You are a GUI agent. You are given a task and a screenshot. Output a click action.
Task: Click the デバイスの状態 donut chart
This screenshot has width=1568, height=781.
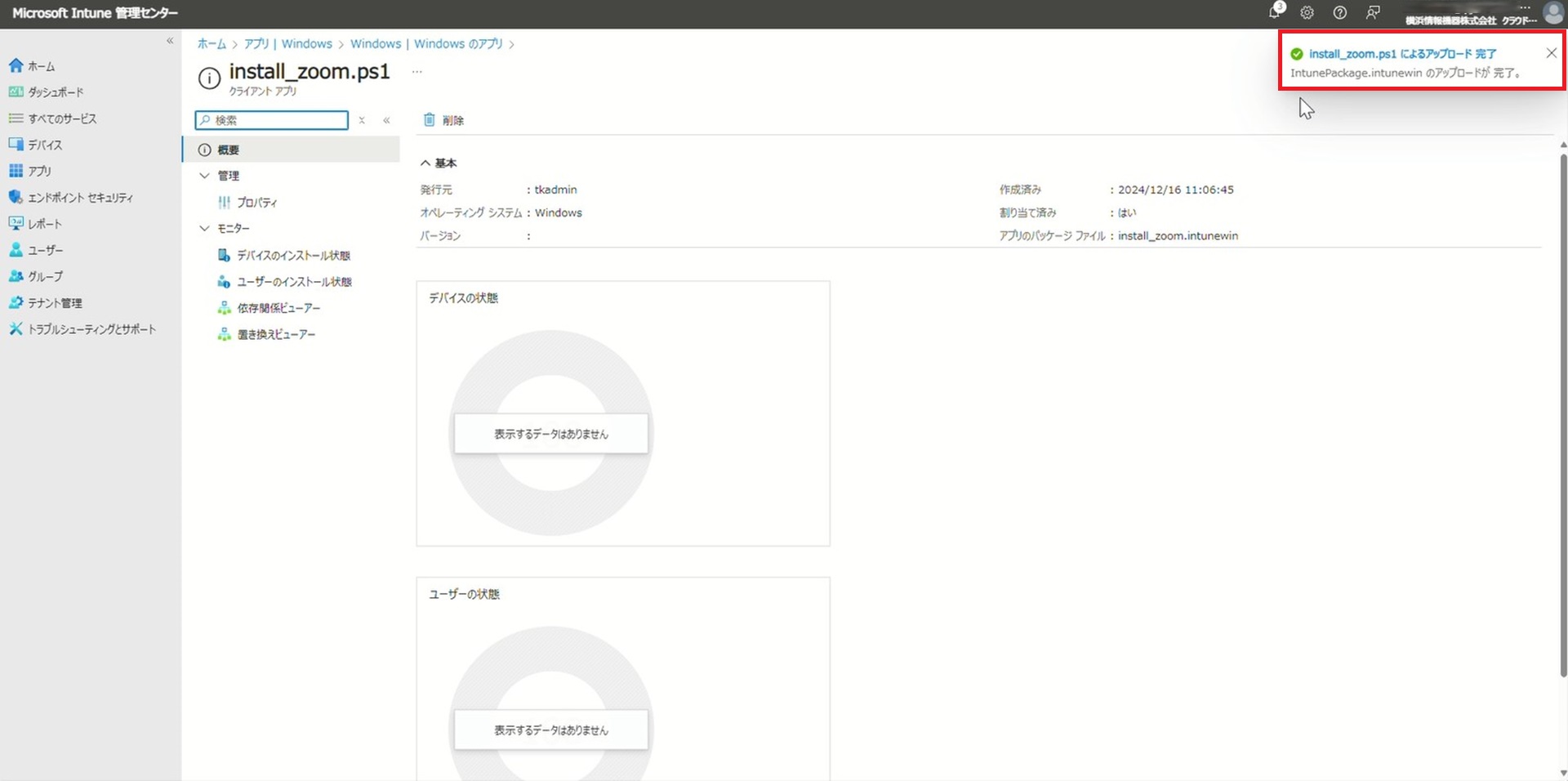(551, 433)
